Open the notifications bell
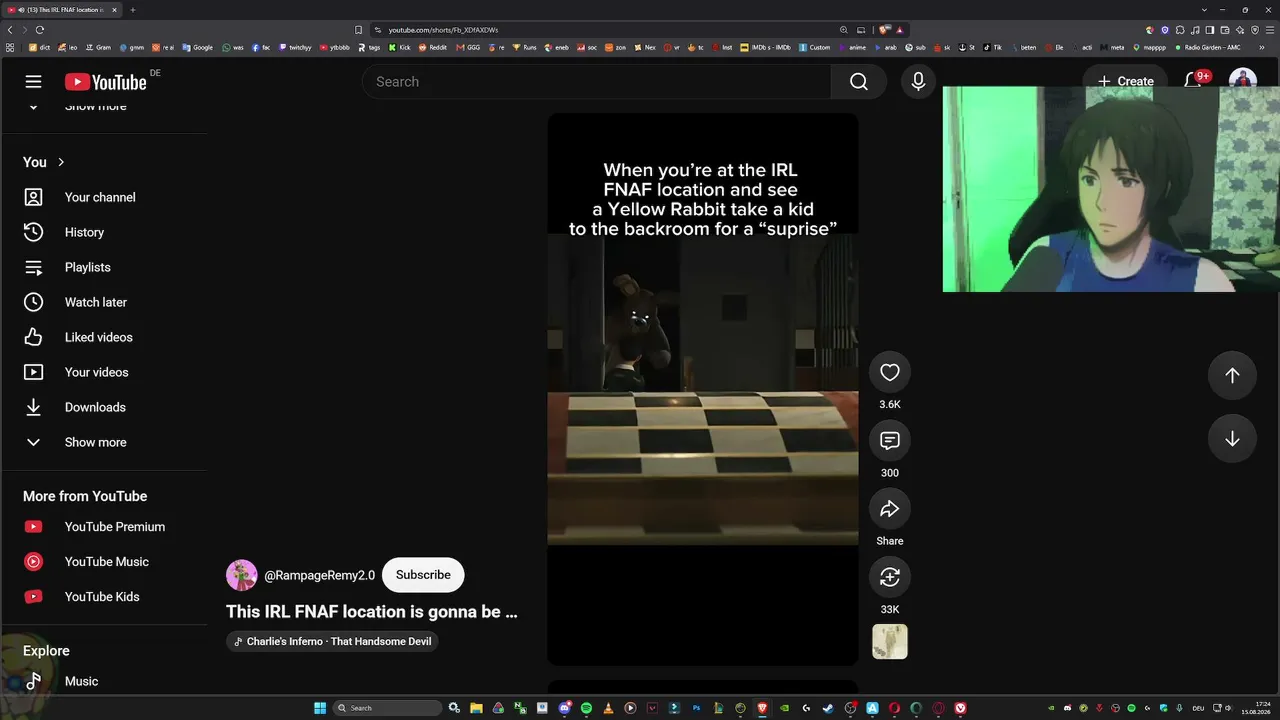 (1193, 81)
